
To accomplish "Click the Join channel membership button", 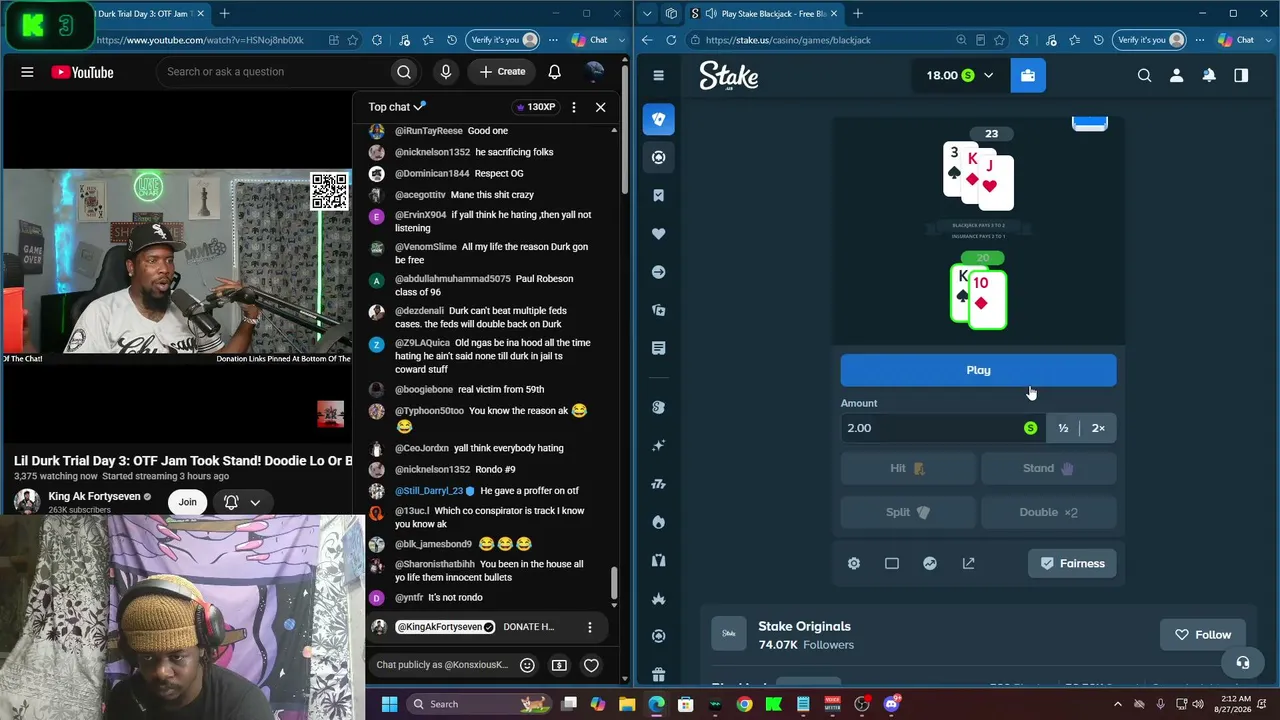I will (x=187, y=502).
